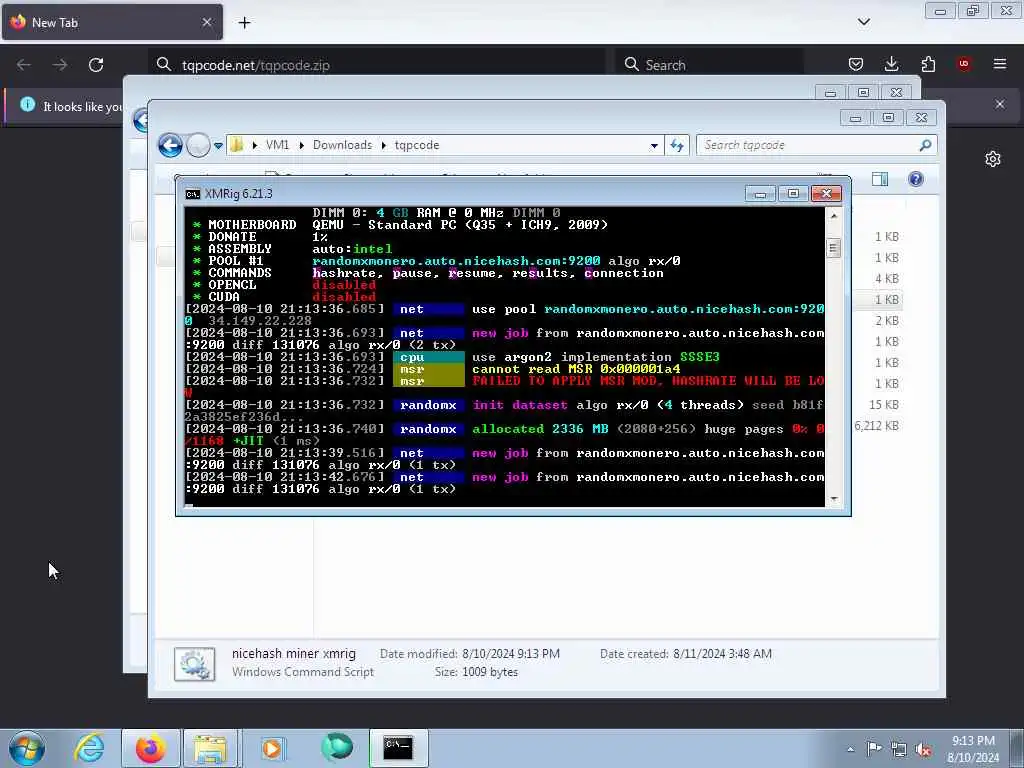Click Date modified value 8/10/2024 9:13 PM
1024x768 pixels.
(511, 654)
